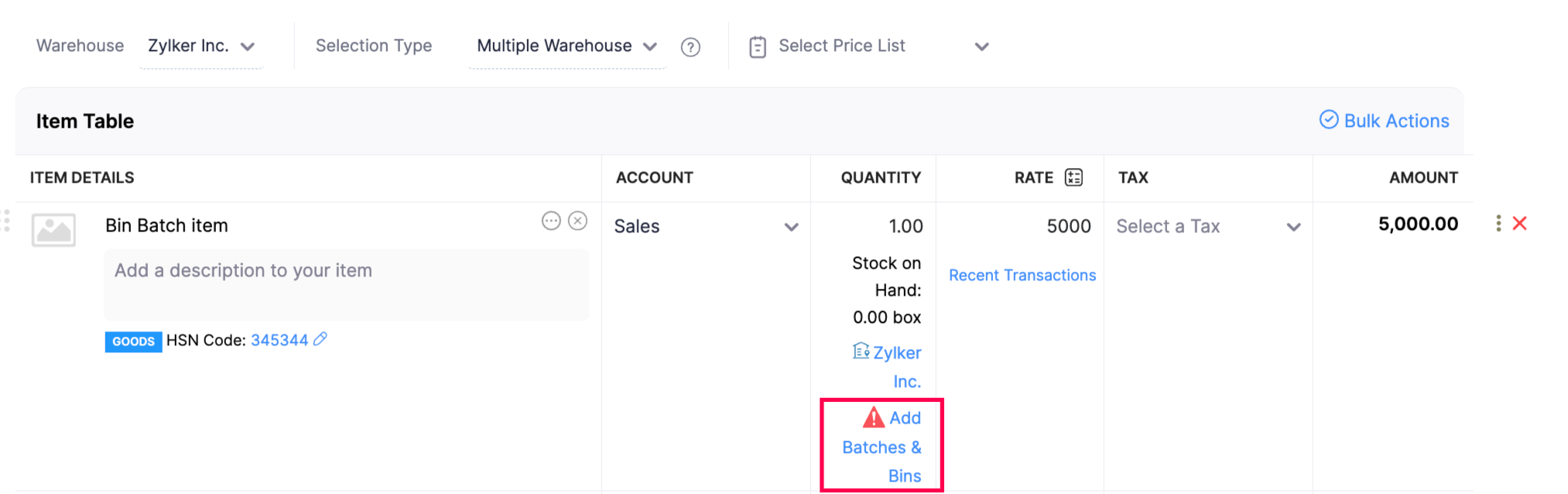Image resolution: width=1568 pixels, height=494 pixels.
Task: Click the ellipsis circle icon beside Bin Batch item
Action: tap(551, 221)
